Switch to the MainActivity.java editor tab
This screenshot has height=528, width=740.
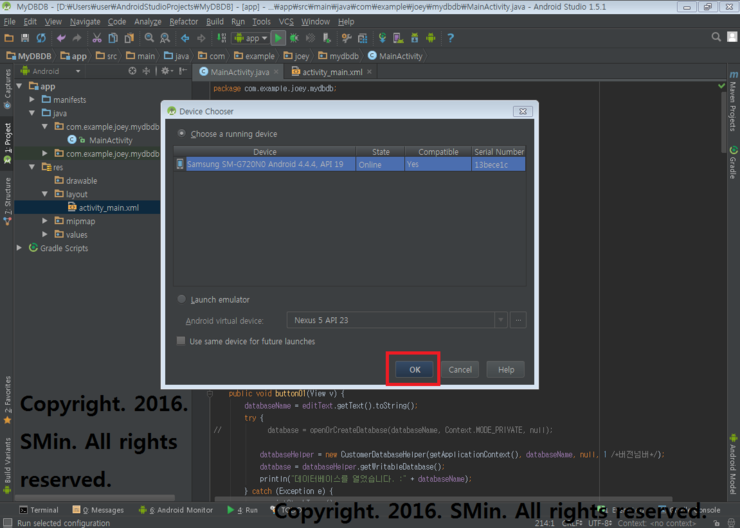coord(239,72)
